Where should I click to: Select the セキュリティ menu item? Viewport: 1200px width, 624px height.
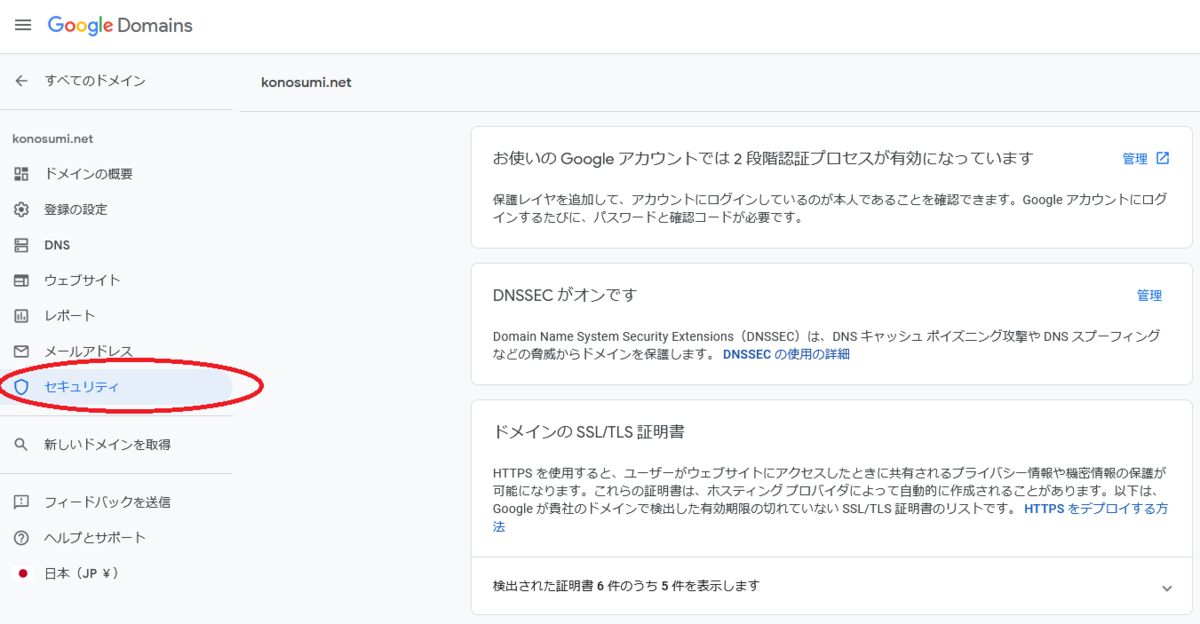tap(116, 387)
